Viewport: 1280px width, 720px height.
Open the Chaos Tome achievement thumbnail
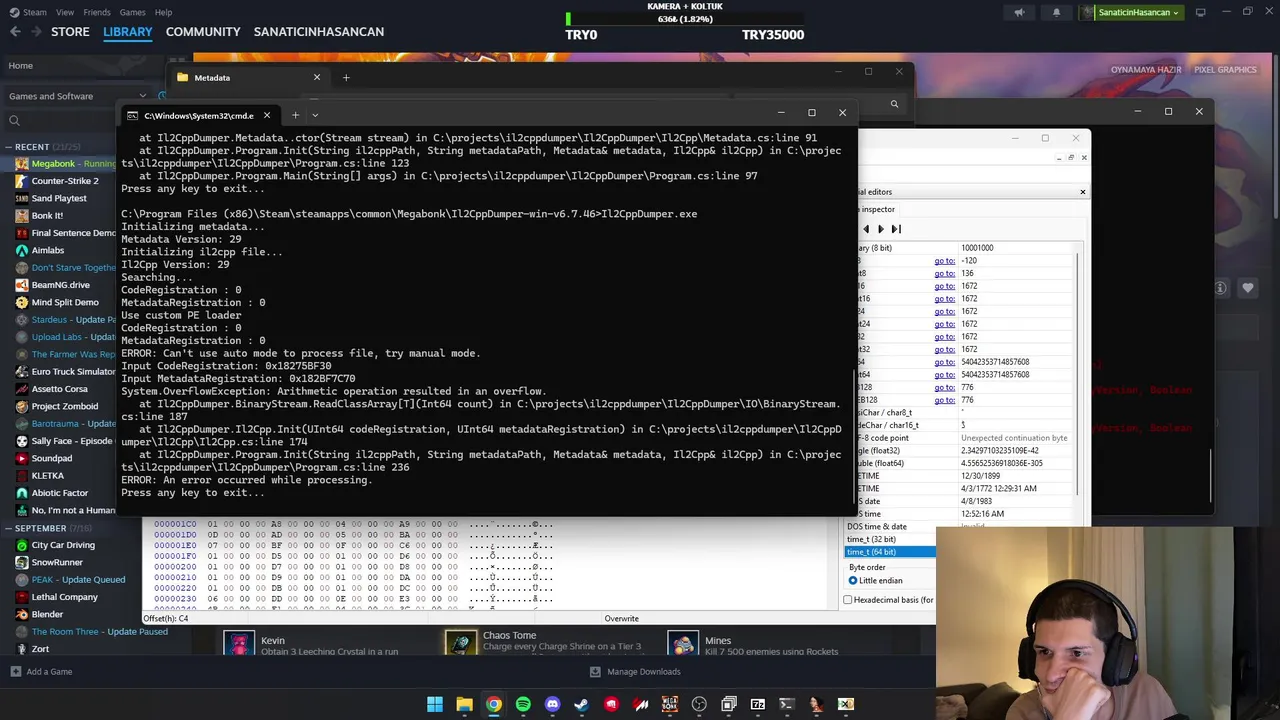pos(461,644)
